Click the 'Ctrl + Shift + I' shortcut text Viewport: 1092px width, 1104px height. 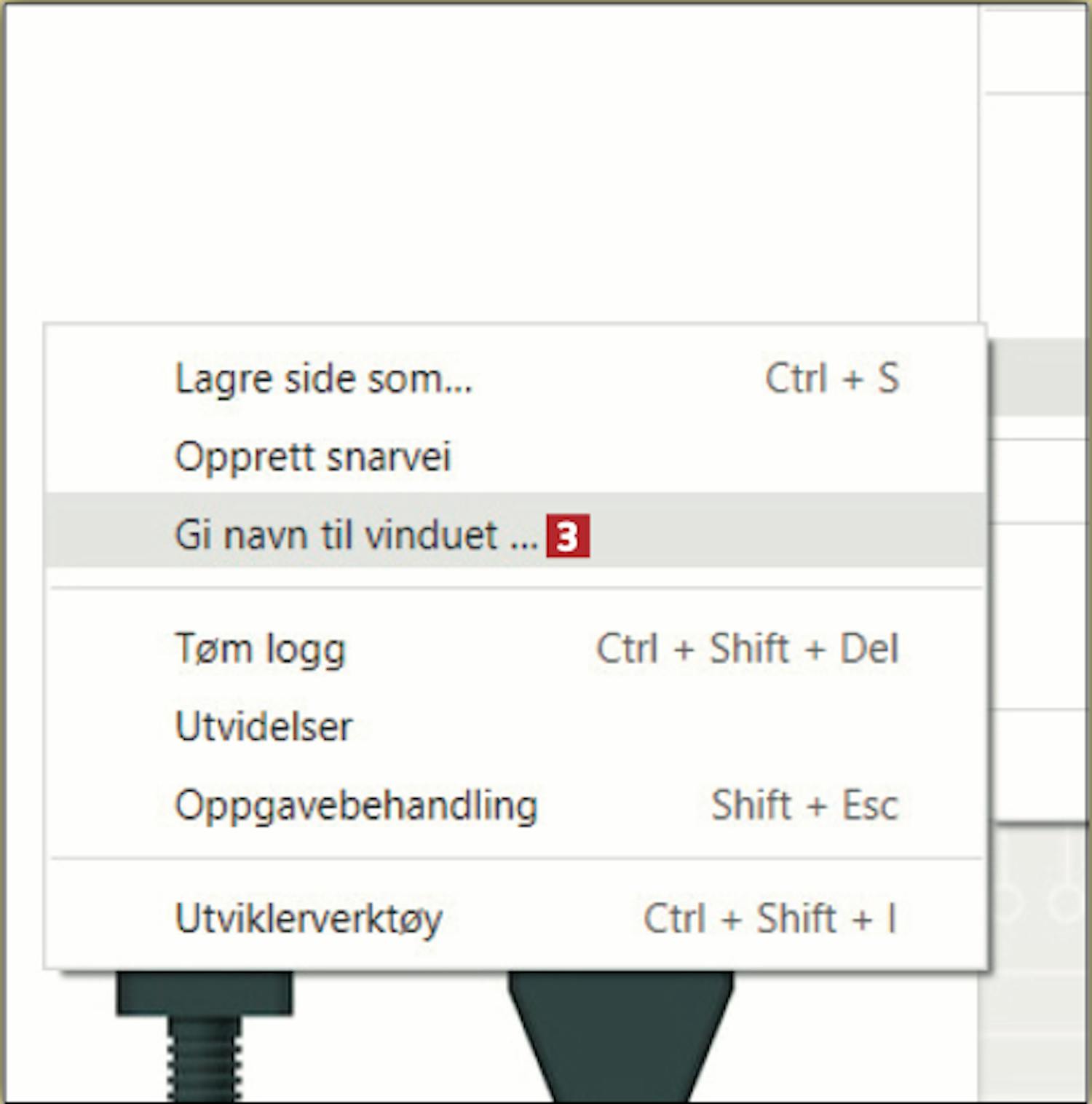(769, 918)
